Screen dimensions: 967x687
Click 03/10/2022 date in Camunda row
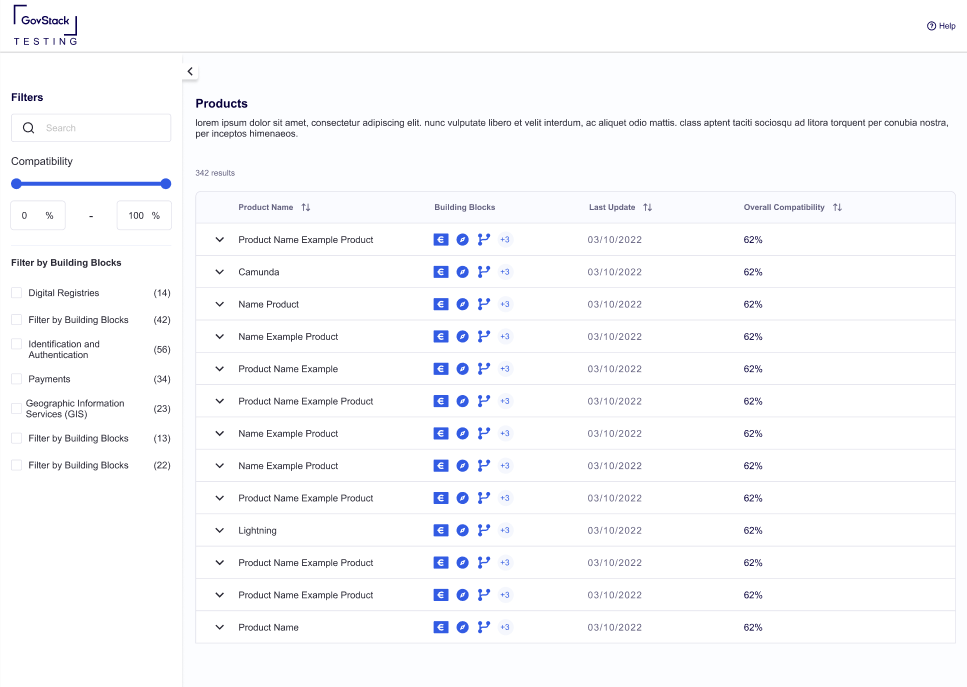coord(615,272)
